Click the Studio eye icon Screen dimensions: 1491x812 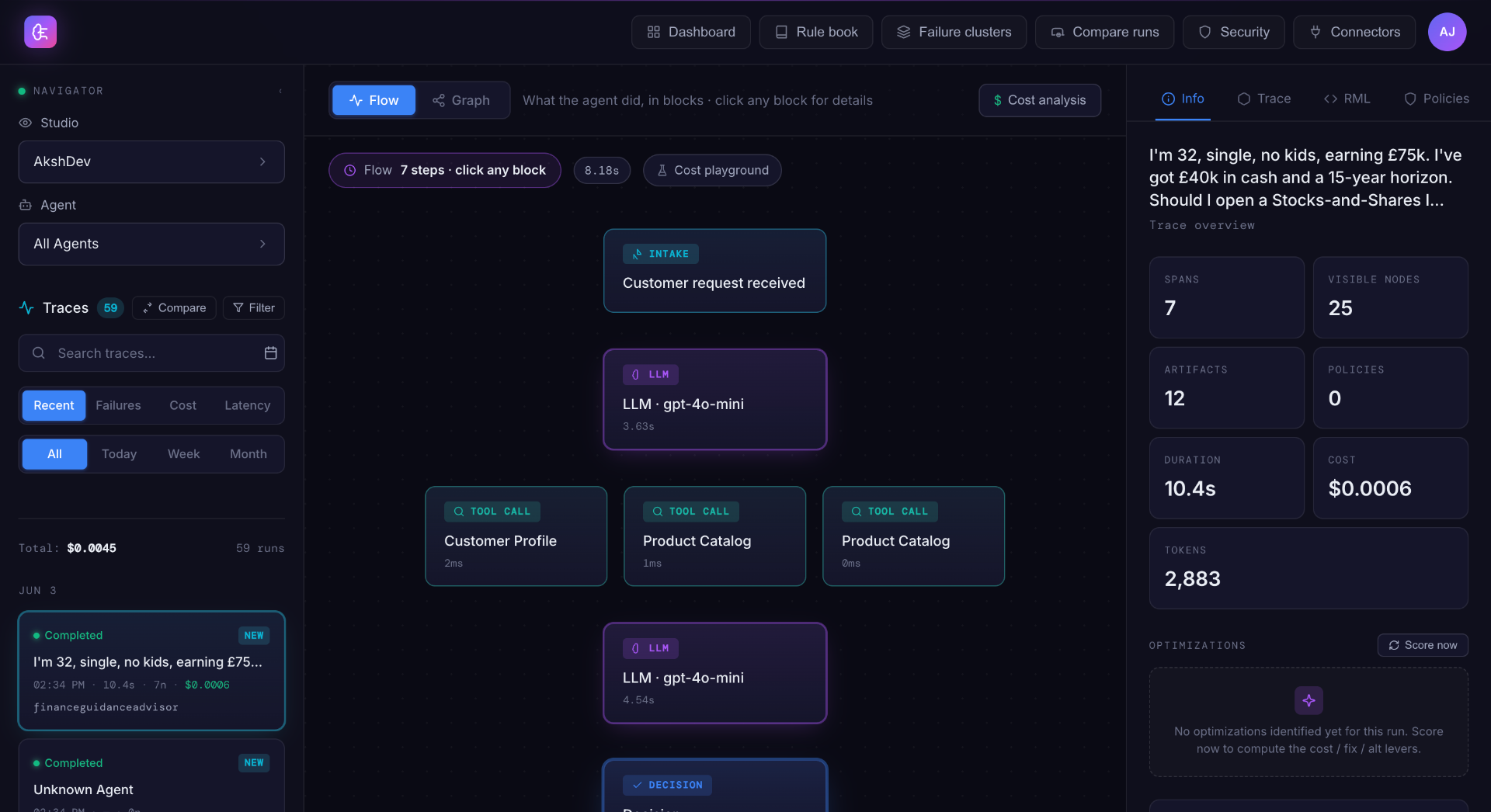click(26, 123)
